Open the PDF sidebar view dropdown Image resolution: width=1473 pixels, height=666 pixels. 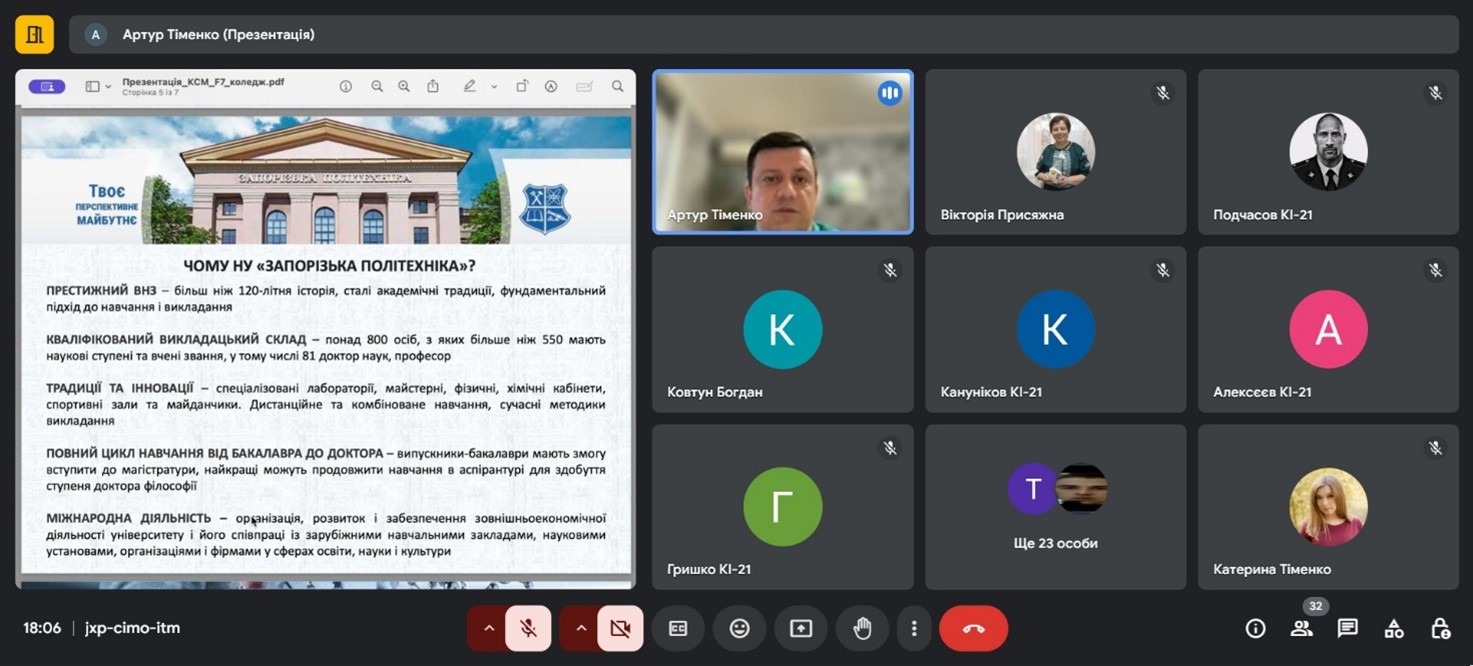[x=98, y=87]
